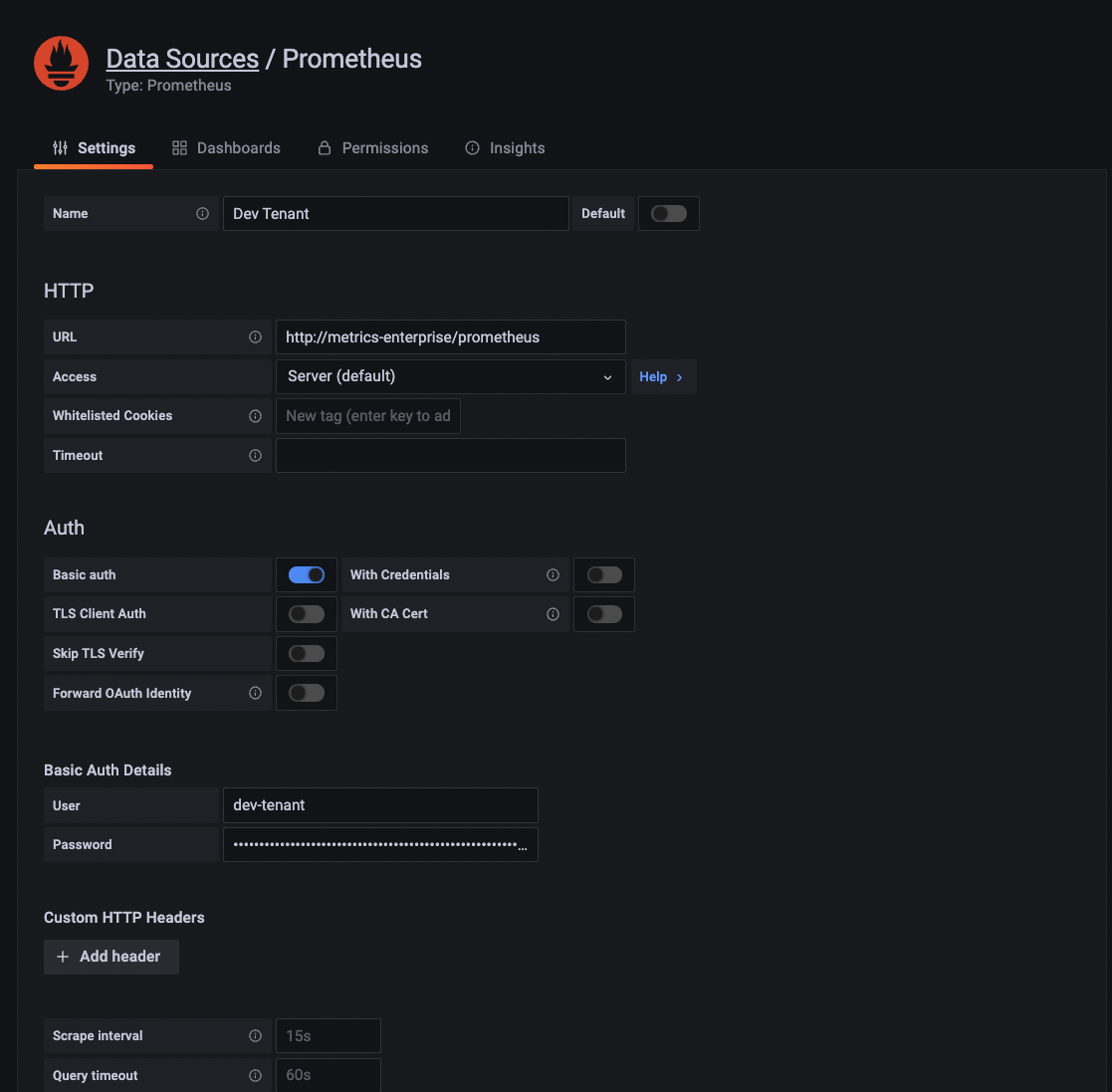This screenshot has height=1092, width=1112.
Task: Open the With Credentials info tooltip
Action: click(554, 574)
